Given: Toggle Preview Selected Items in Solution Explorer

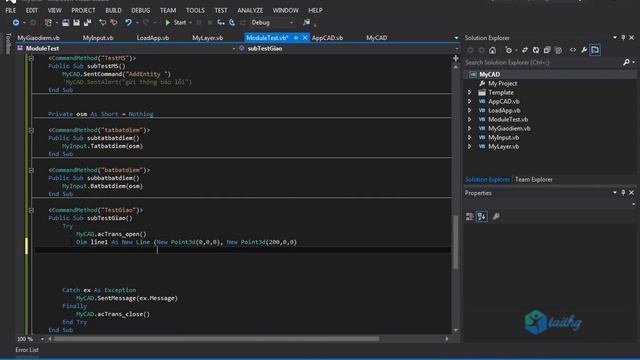Looking at the screenshot, I should pos(595,50).
